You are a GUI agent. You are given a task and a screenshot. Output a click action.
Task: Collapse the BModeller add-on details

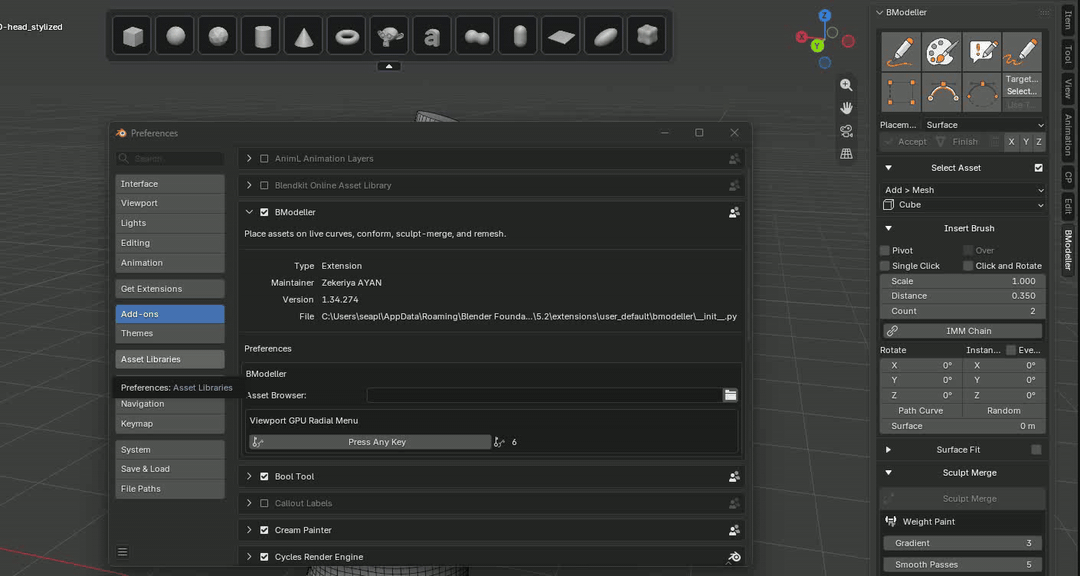point(249,212)
